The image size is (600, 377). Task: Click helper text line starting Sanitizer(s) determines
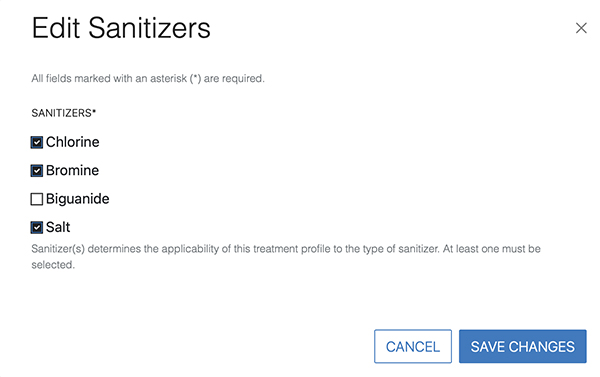point(286,249)
